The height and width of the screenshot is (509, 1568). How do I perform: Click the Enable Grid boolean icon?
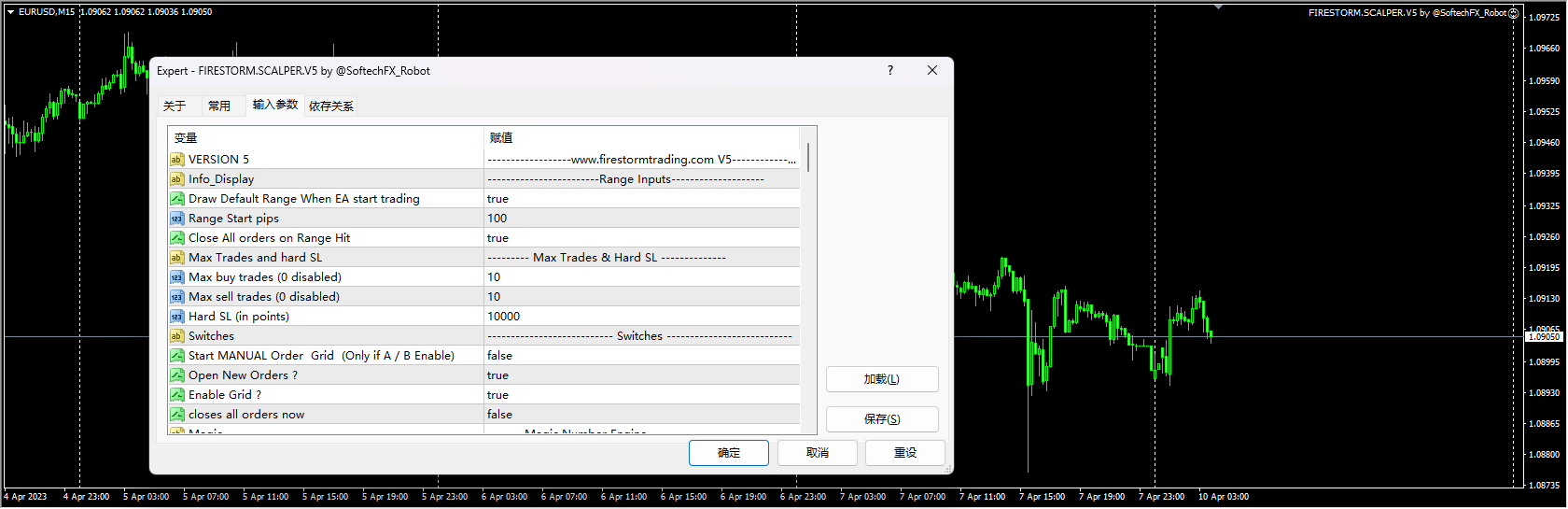(x=176, y=395)
